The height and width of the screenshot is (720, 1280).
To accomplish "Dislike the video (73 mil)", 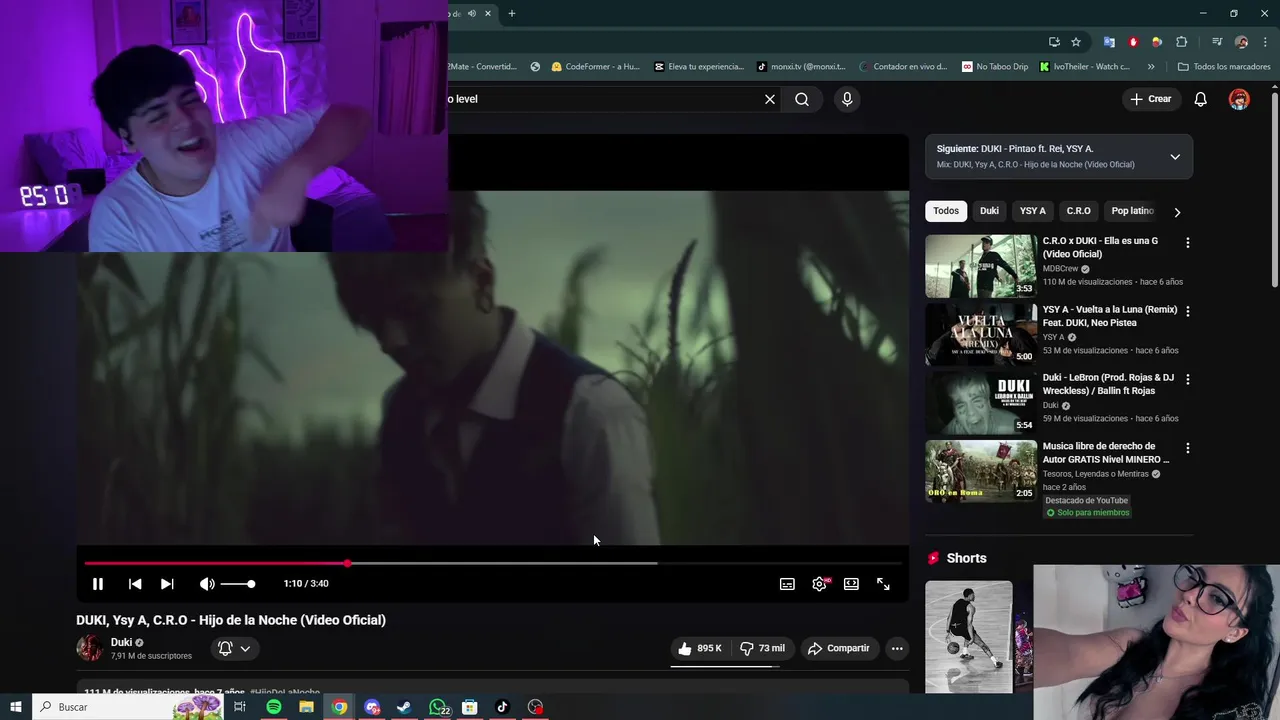I will coord(763,648).
